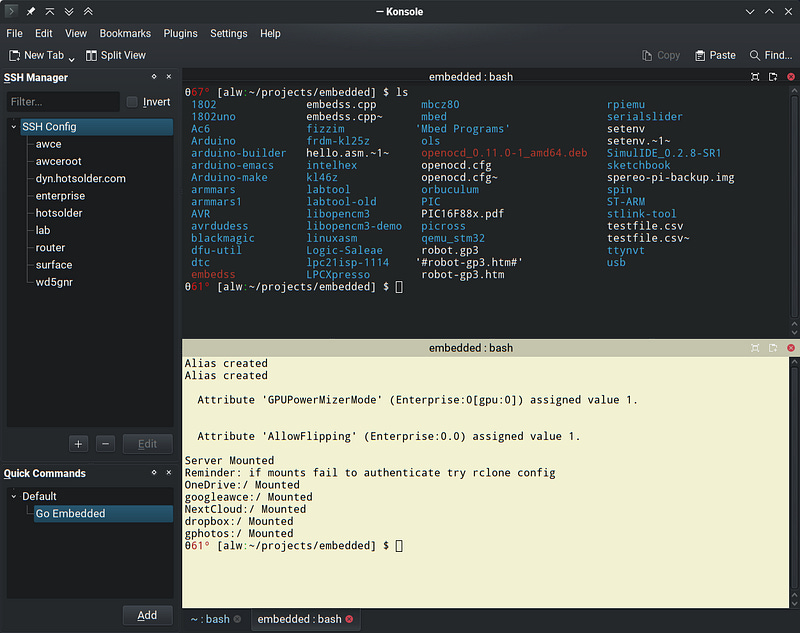The image size is (800, 633).
Task: Close the Quick Commands panel
Action: (169, 473)
